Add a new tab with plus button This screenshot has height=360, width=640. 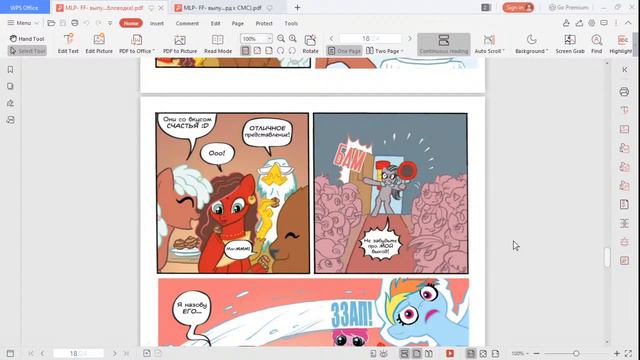pos(297,7)
